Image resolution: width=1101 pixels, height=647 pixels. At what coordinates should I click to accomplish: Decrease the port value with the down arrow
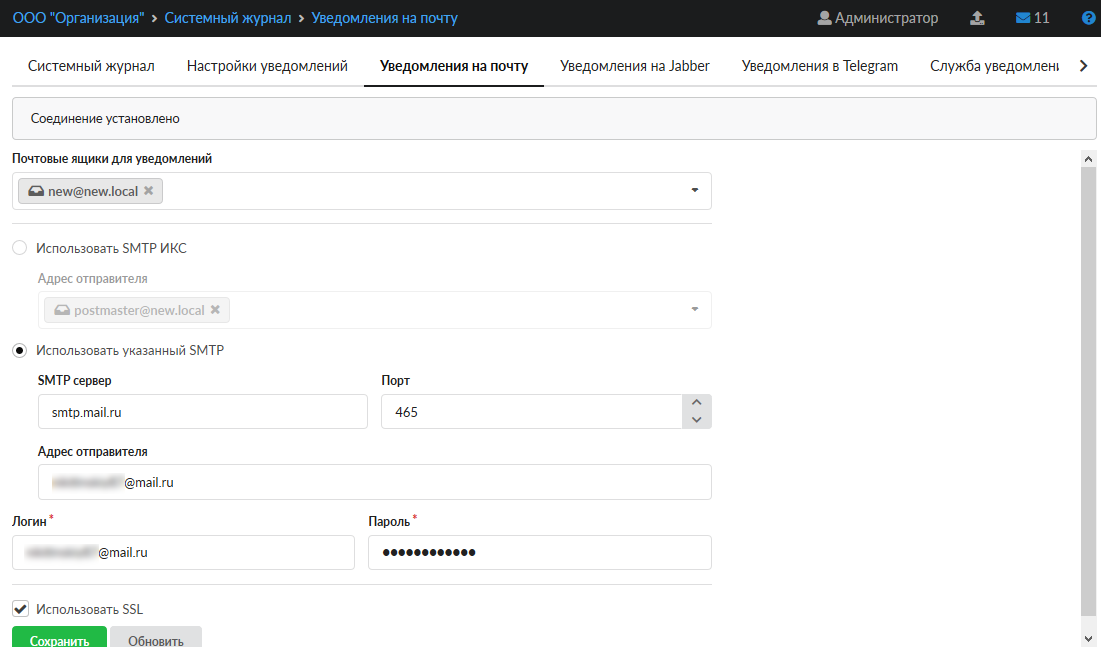pos(697,420)
